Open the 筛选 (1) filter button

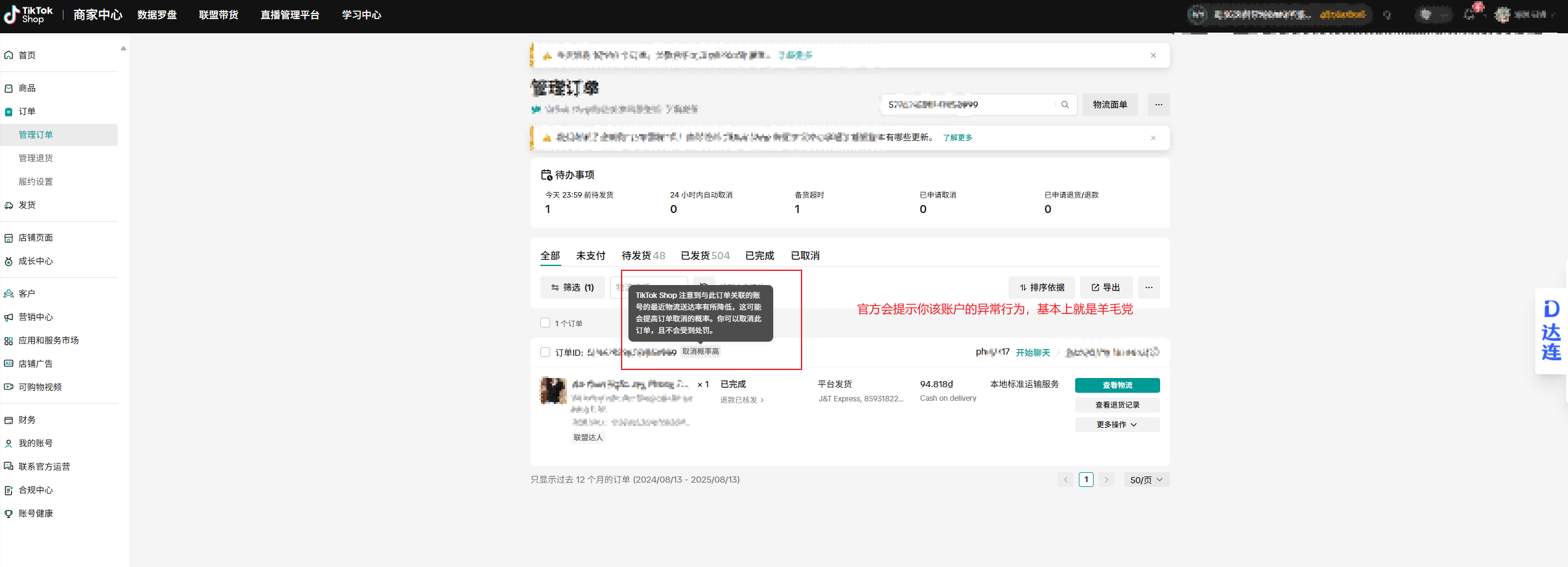[x=572, y=288]
